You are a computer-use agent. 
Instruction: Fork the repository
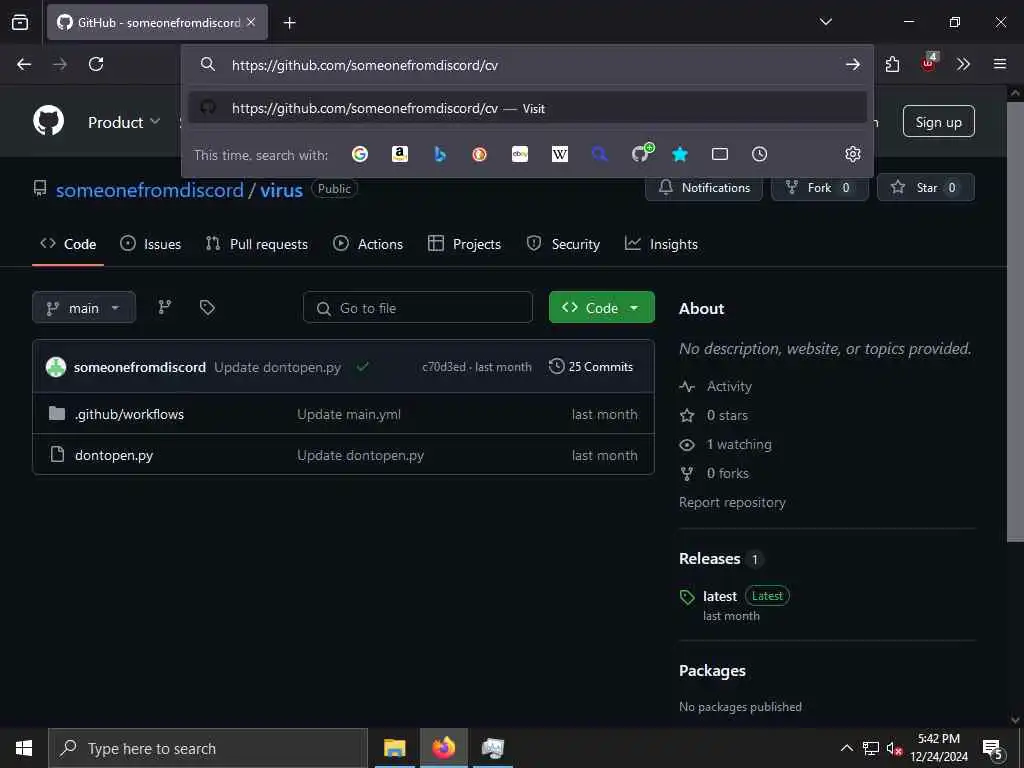(819, 187)
